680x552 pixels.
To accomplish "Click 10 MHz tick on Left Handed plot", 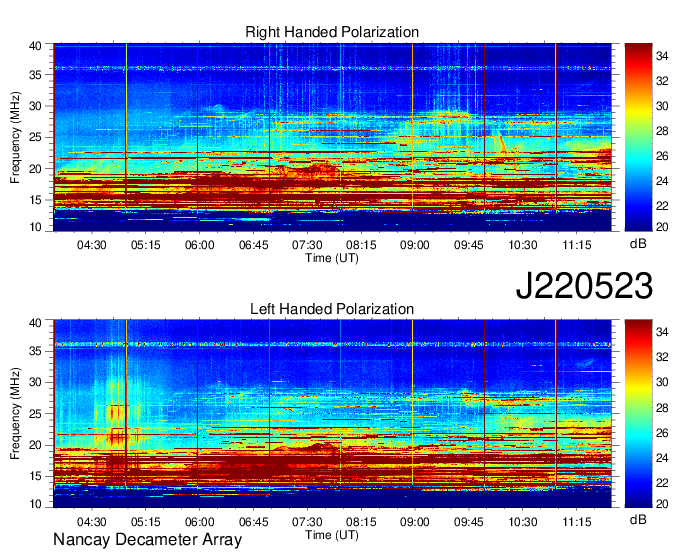I will pyautogui.click(x=36, y=504).
